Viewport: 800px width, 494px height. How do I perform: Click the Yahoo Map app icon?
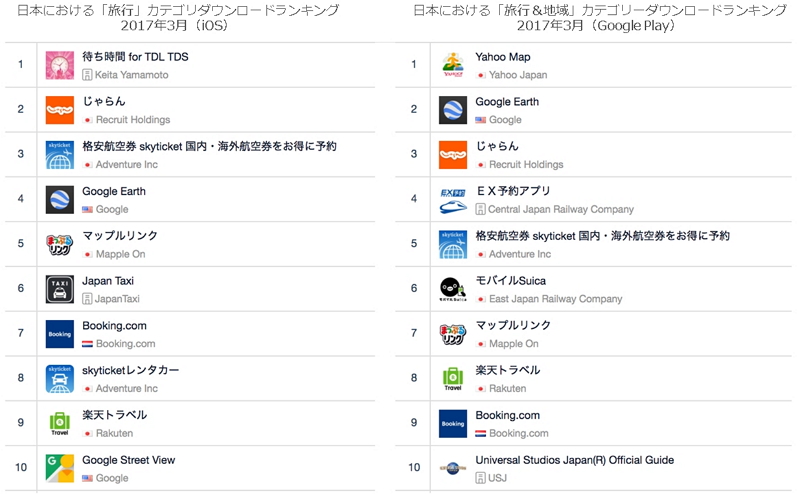click(453, 65)
